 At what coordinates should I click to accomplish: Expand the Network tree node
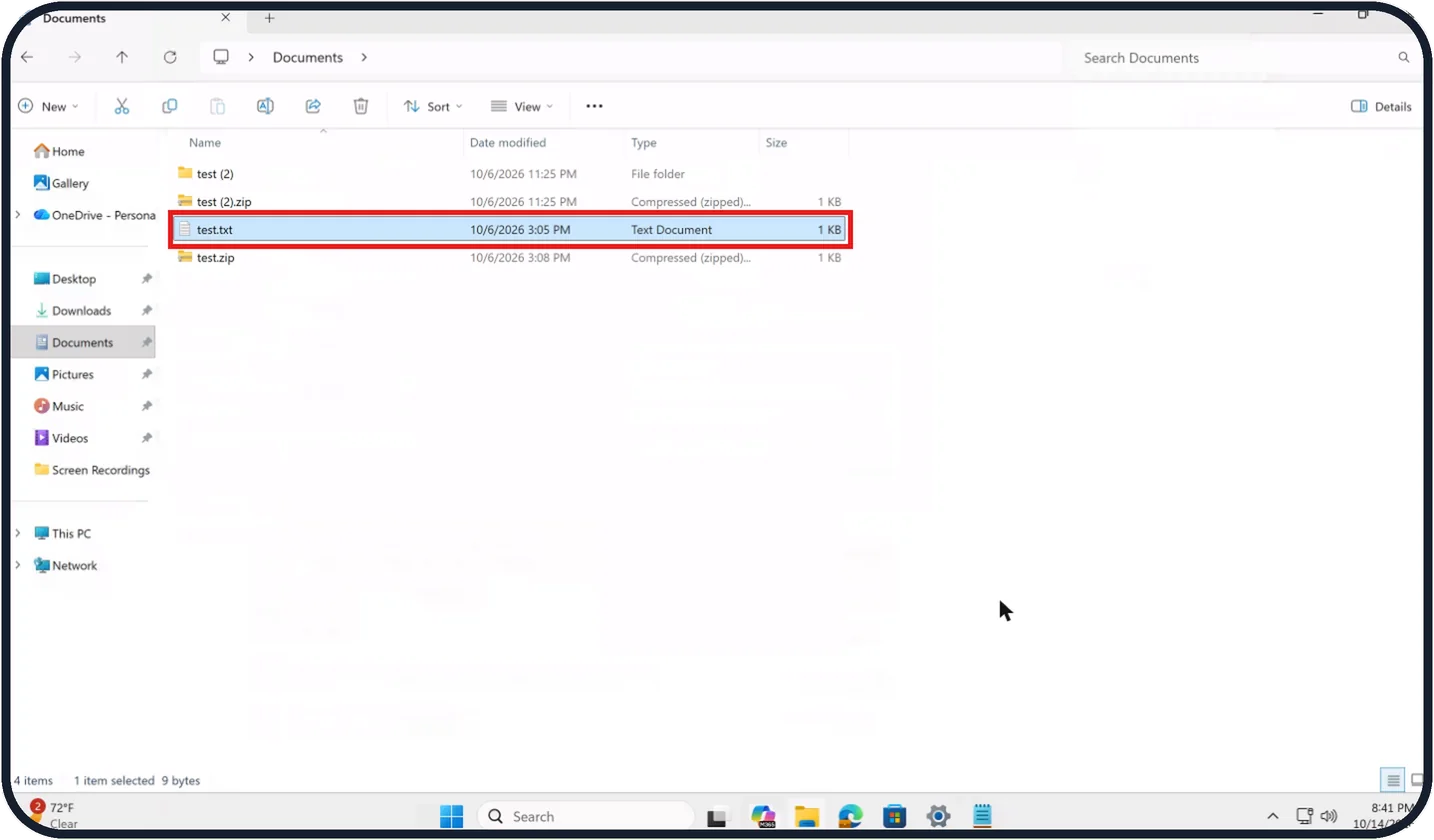pos(18,565)
